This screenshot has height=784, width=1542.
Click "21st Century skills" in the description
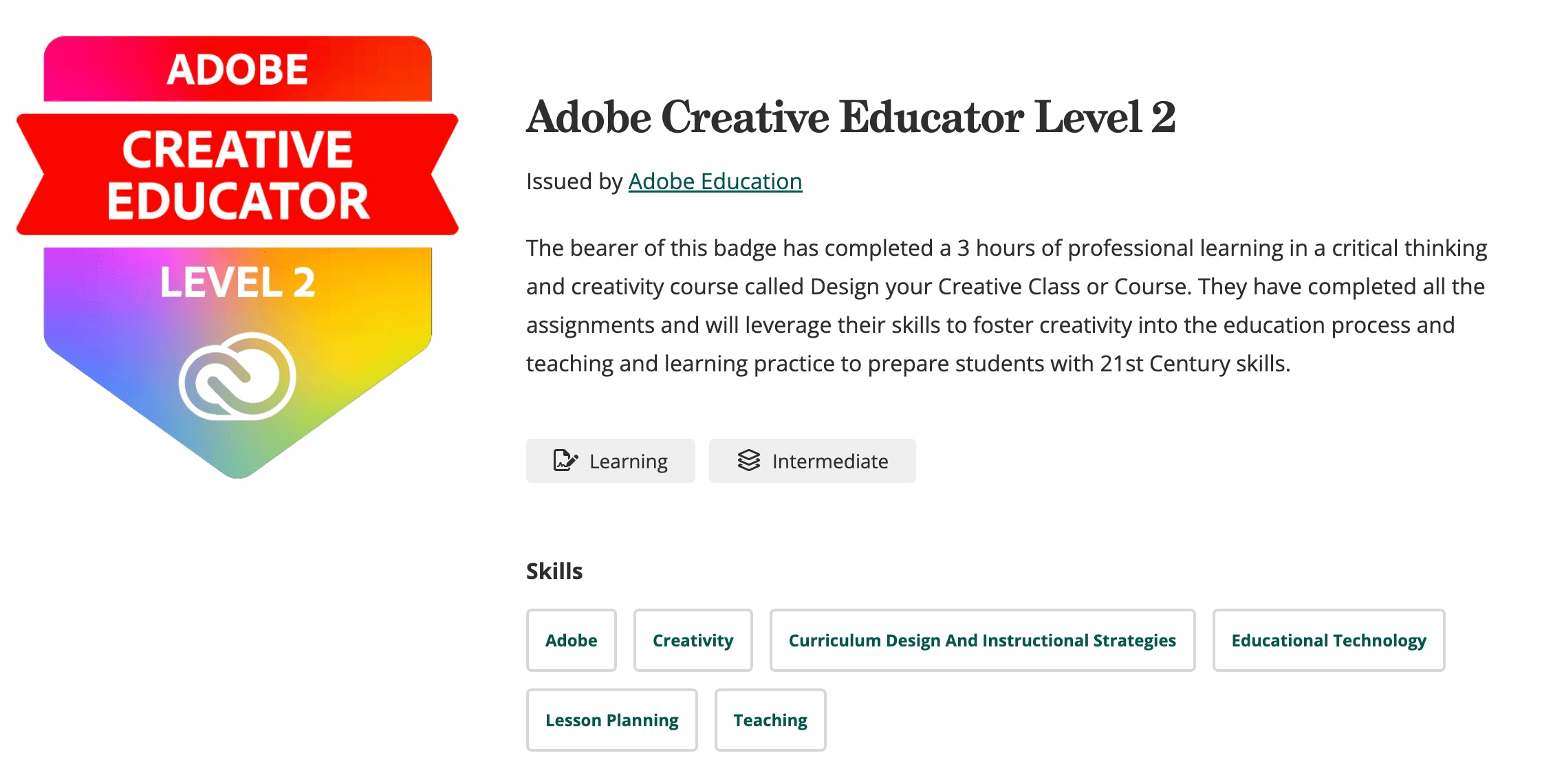click(1193, 363)
